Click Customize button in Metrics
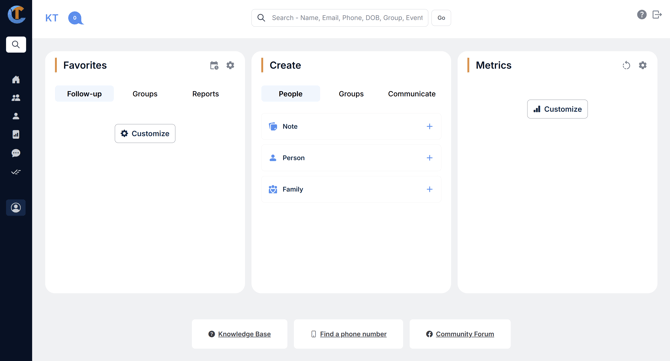Viewport: 670px width, 361px height. (x=557, y=109)
